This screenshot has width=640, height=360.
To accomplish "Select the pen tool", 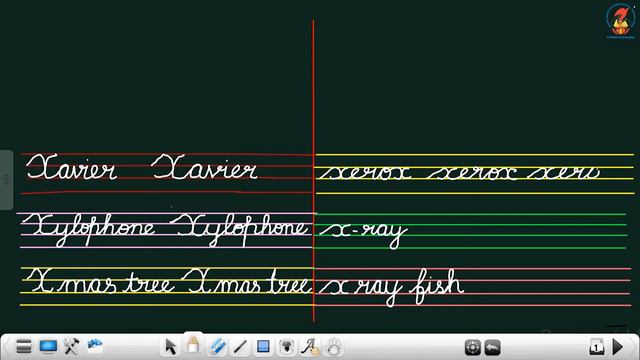I will pos(193,345).
